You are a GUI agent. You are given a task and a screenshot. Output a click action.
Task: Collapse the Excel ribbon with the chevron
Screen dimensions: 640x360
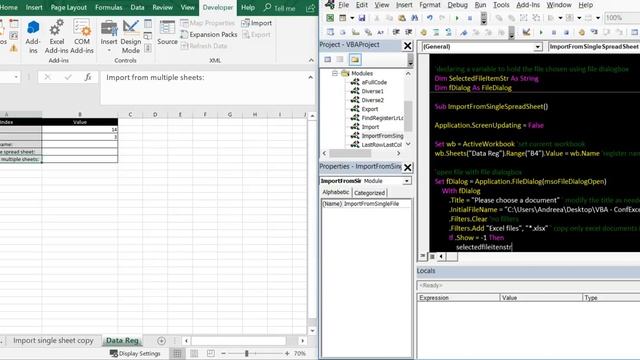coord(311,60)
